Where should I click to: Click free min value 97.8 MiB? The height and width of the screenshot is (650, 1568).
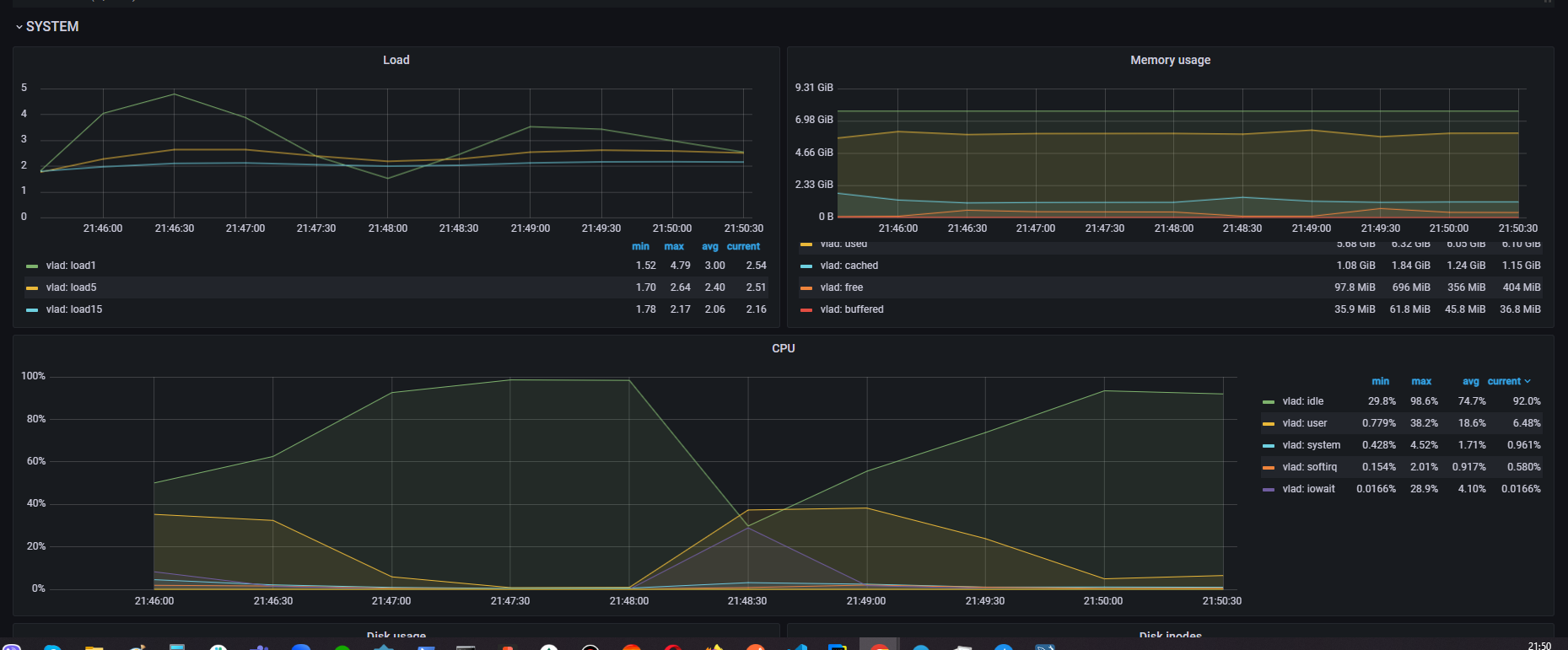click(1355, 287)
